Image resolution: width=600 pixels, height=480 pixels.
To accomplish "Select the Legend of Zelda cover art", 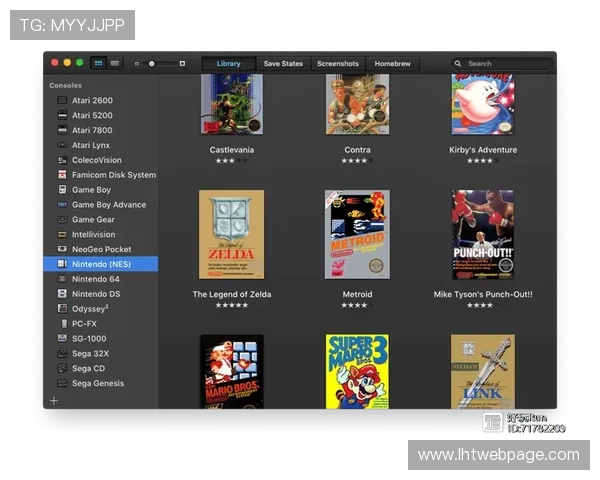I will [x=231, y=235].
